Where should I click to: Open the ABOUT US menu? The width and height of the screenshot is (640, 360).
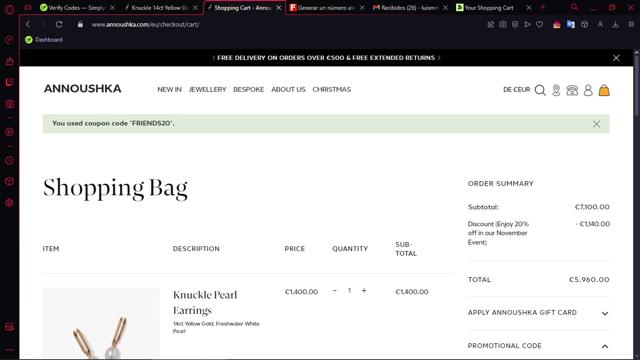[288, 89]
